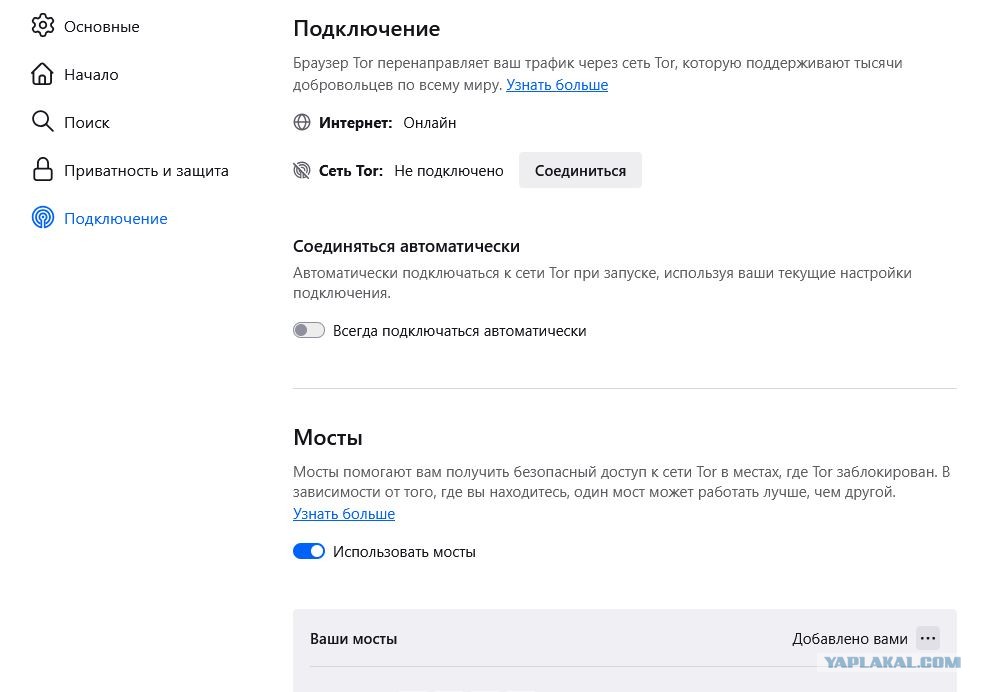Select Подключение in the sidebar
987x692 pixels.
tap(116, 218)
